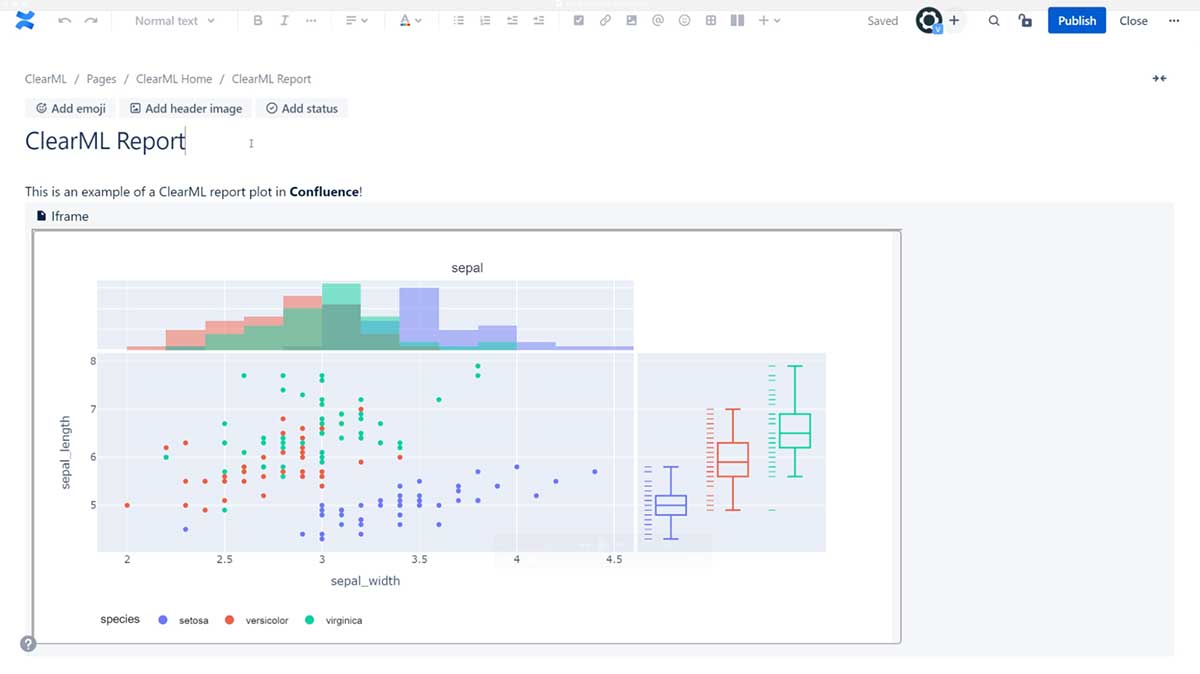This screenshot has width=1200, height=674.
Task: Select the Iframe macro header
Action: 62,216
